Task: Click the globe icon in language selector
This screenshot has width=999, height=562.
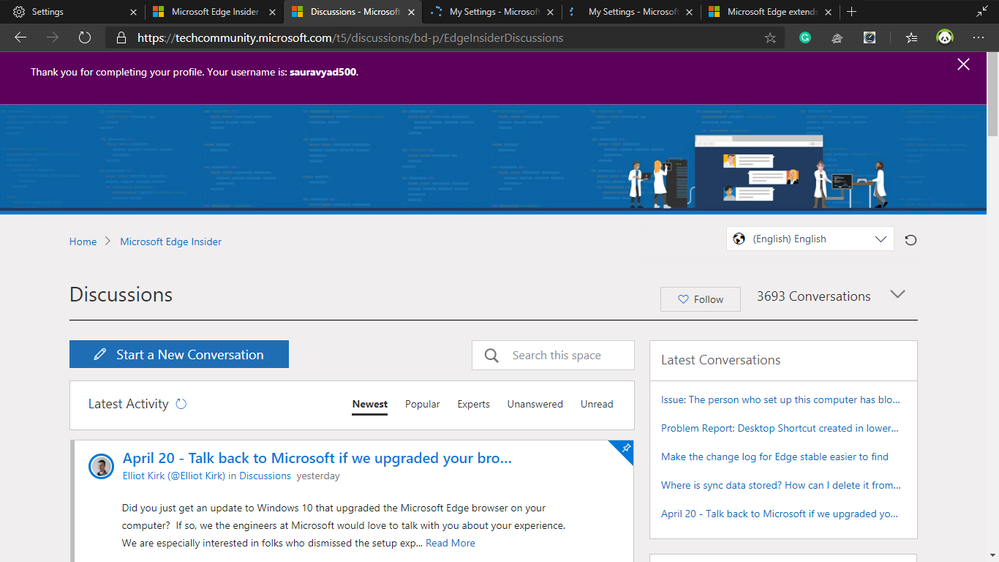Action: (739, 239)
